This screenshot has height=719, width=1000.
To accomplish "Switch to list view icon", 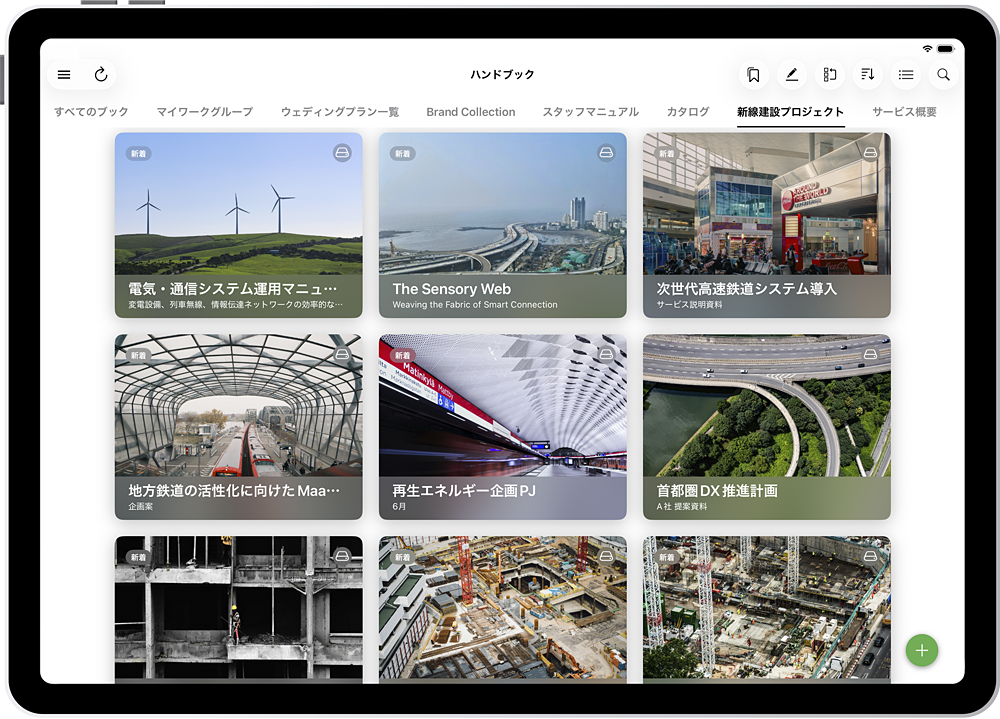I will (x=905, y=75).
